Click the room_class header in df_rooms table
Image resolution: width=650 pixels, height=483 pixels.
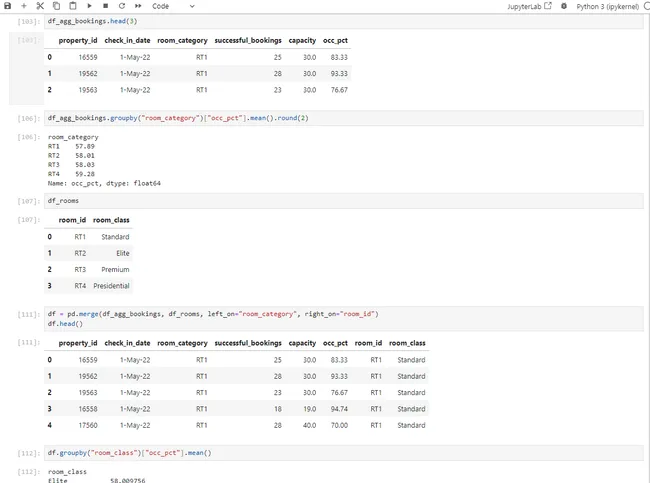point(111,220)
